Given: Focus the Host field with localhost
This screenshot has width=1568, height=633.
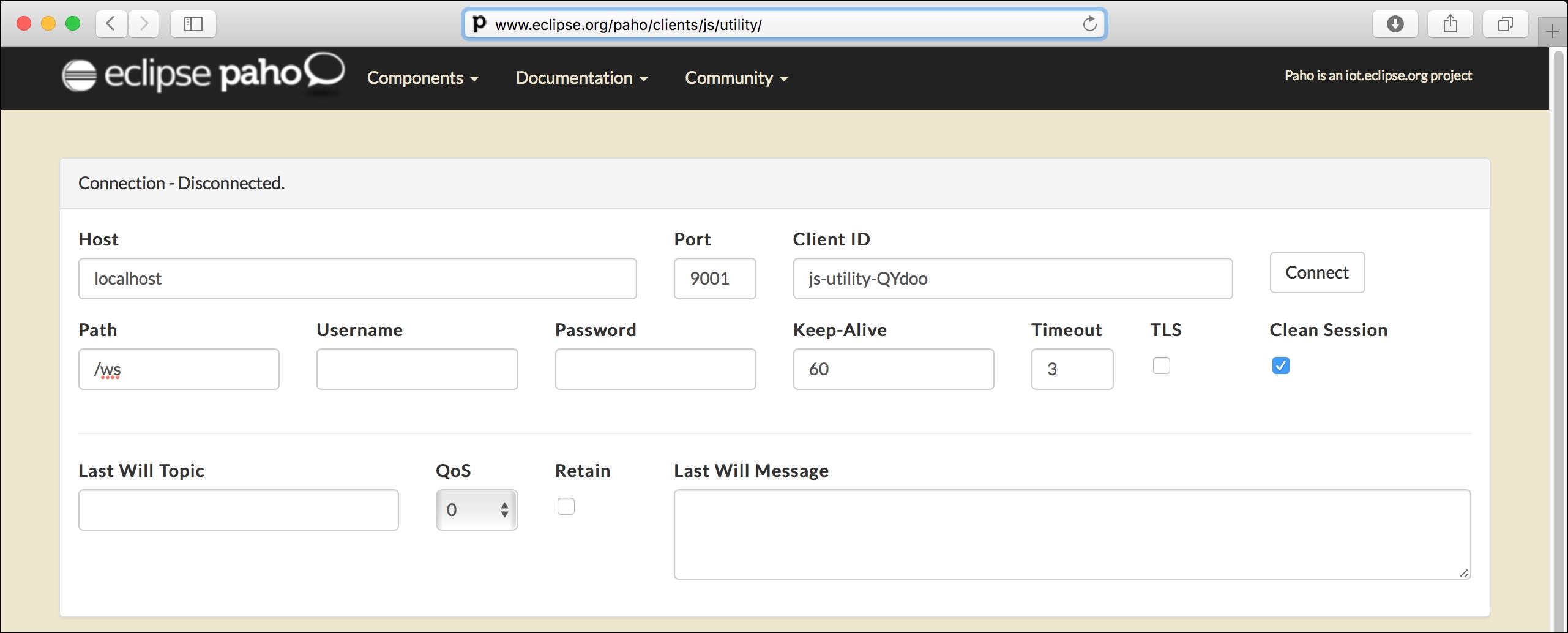Looking at the screenshot, I should coord(357,279).
